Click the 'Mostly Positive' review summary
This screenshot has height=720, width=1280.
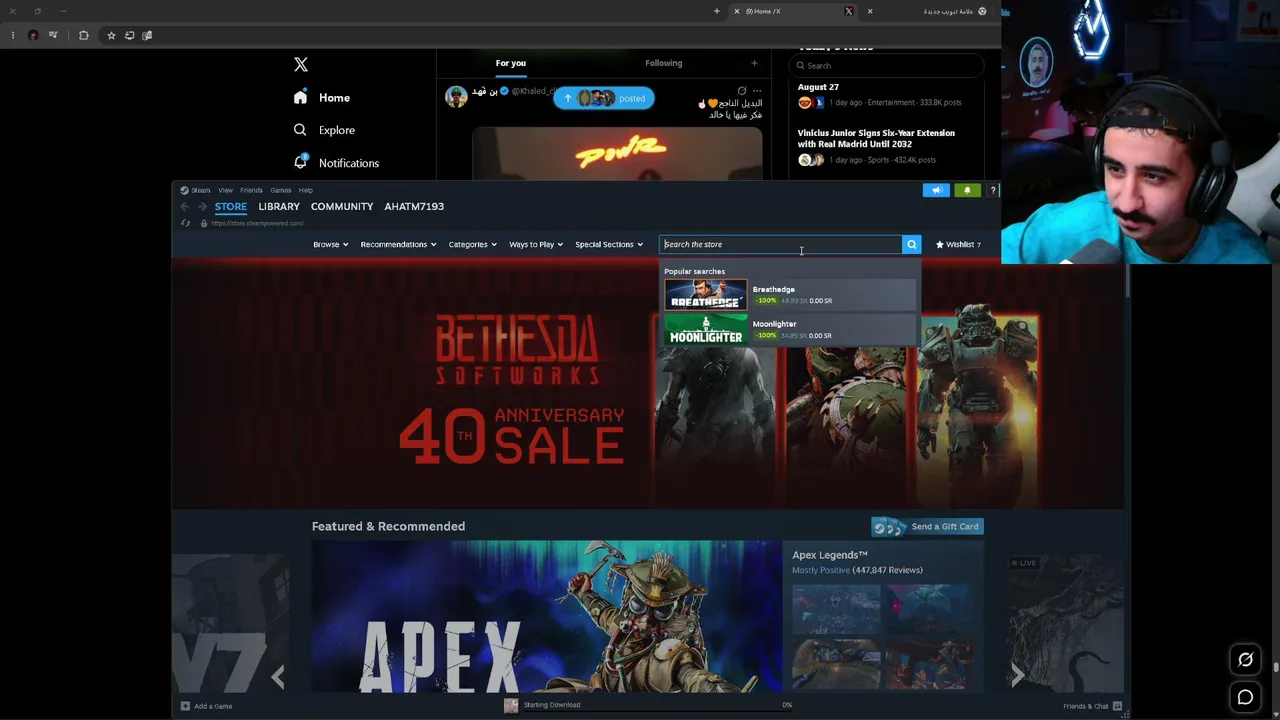[821, 570]
